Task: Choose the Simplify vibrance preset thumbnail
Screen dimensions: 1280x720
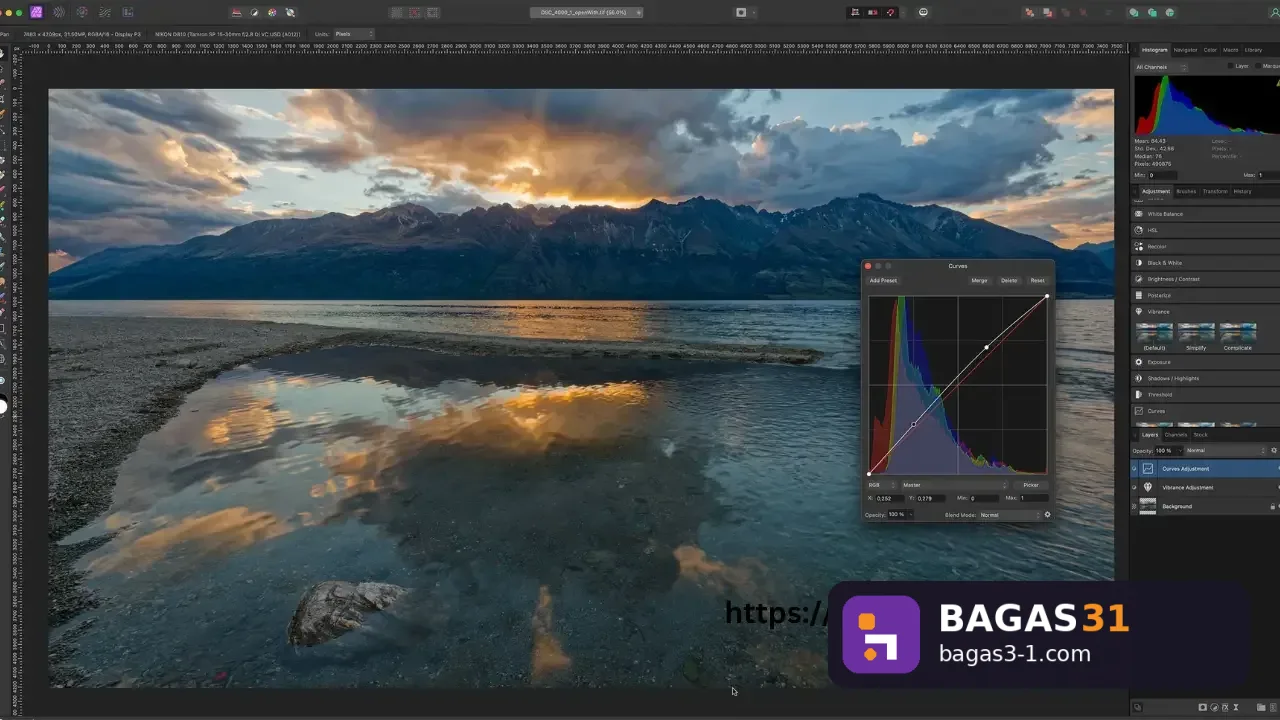Action: [x=1196, y=332]
